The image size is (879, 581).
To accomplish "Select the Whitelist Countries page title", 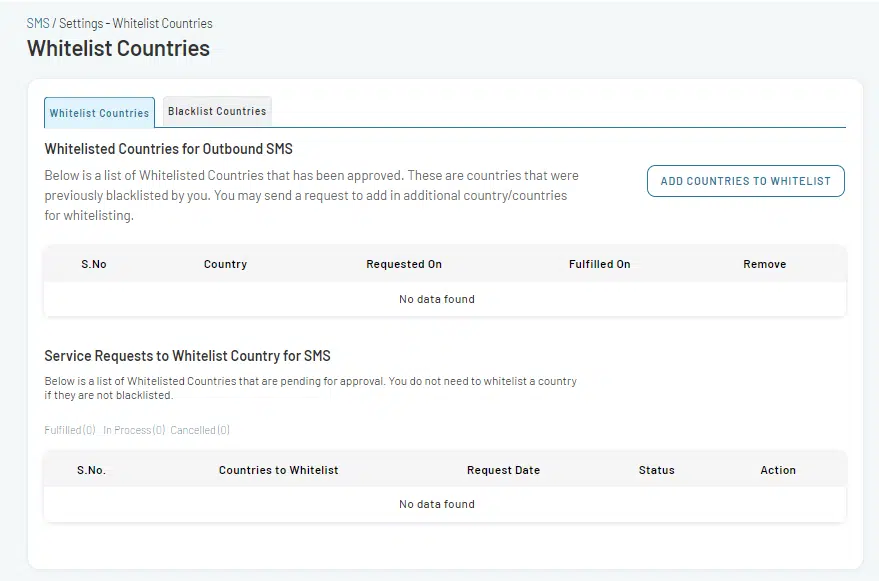I will [118, 48].
